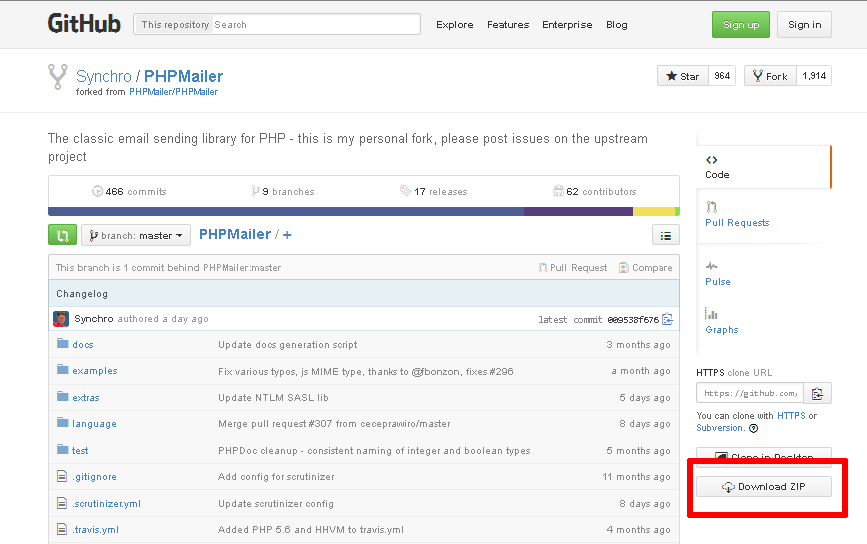Click the green compare/refresh branch icon
This screenshot has height=544, width=867.
pyautogui.click(x=62, y=235)
